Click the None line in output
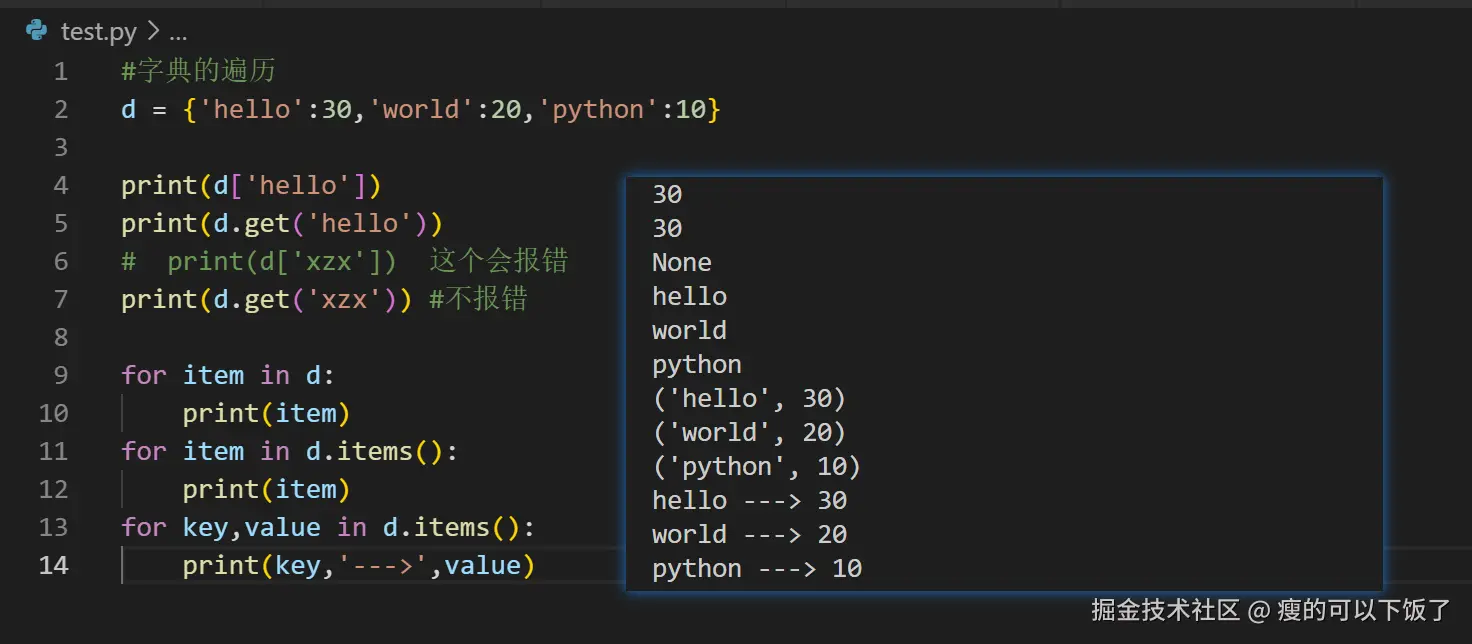The width and height of the screenshot is (1472, 644). (x=681, y=262)
